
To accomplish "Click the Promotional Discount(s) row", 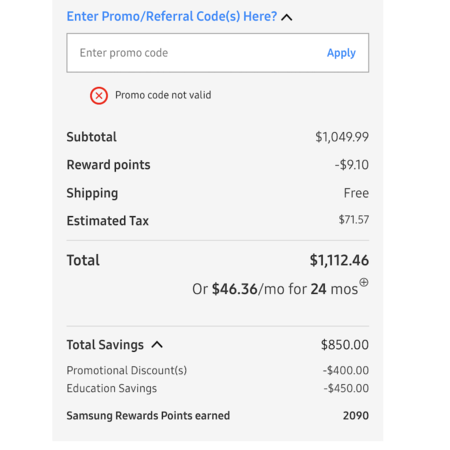I will [218, 370].
